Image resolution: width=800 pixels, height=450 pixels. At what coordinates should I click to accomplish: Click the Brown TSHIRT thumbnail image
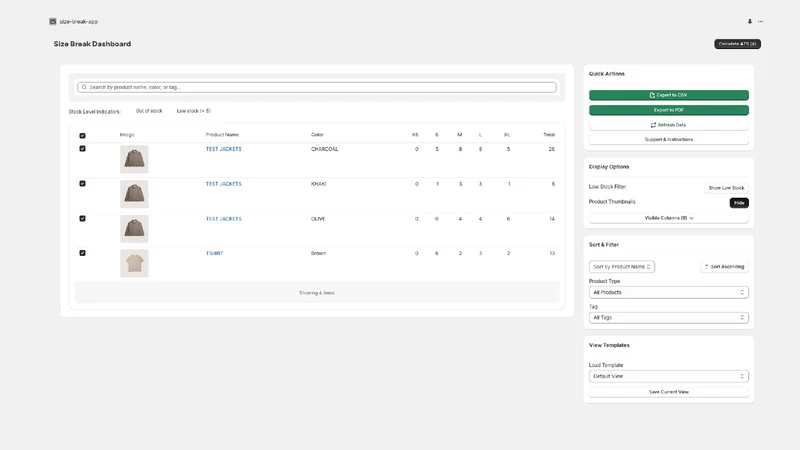click(x=134, y=263)
